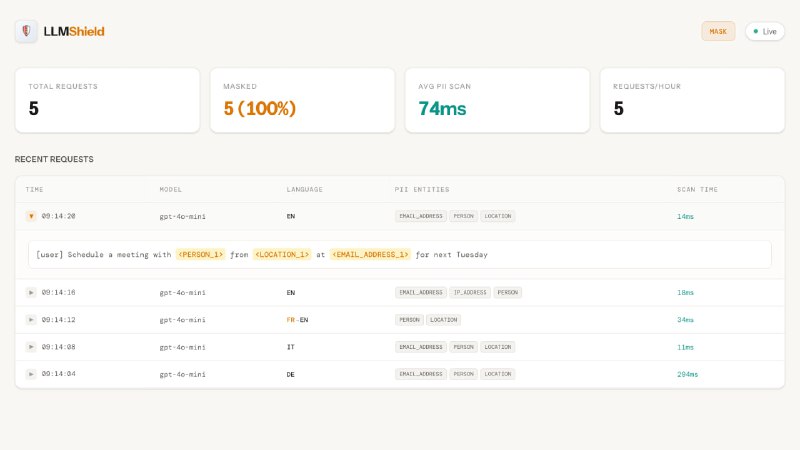Select the <LOCATION_1> highlighted token
Screen dimensions: 800x450
(282, 255)
